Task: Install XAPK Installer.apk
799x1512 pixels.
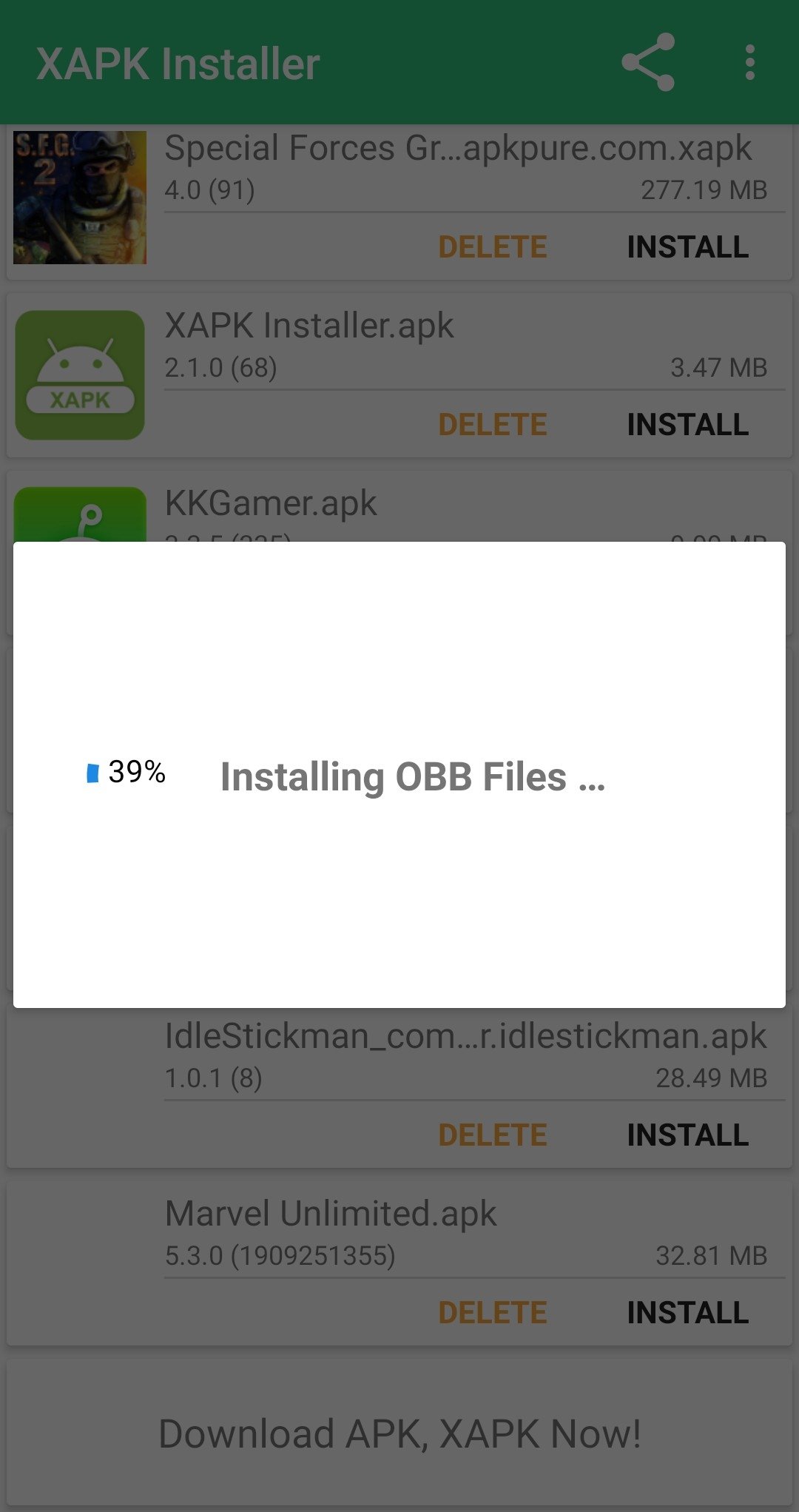Action: pyautogui.click(x=688, y=425)
